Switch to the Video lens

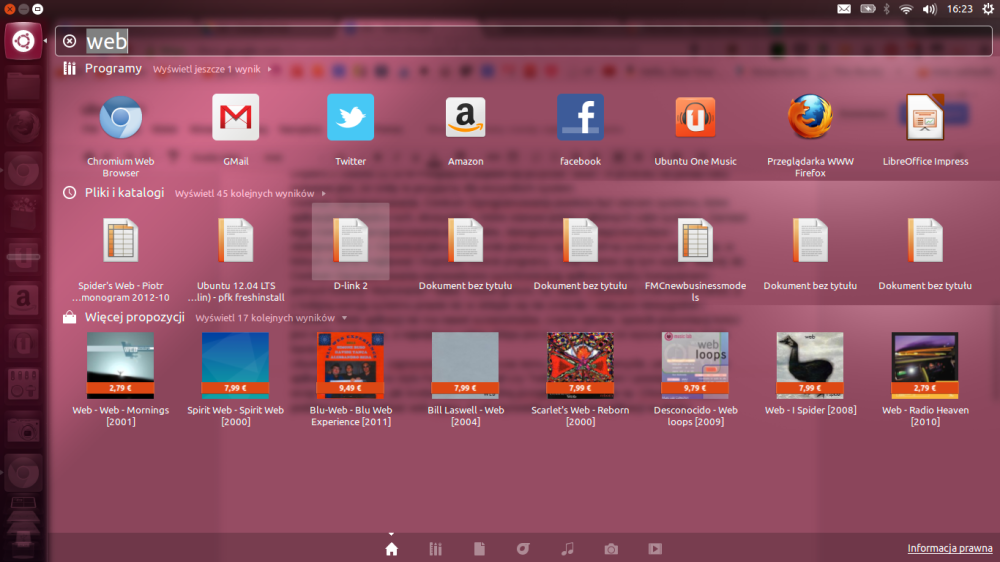pos(655,549)
